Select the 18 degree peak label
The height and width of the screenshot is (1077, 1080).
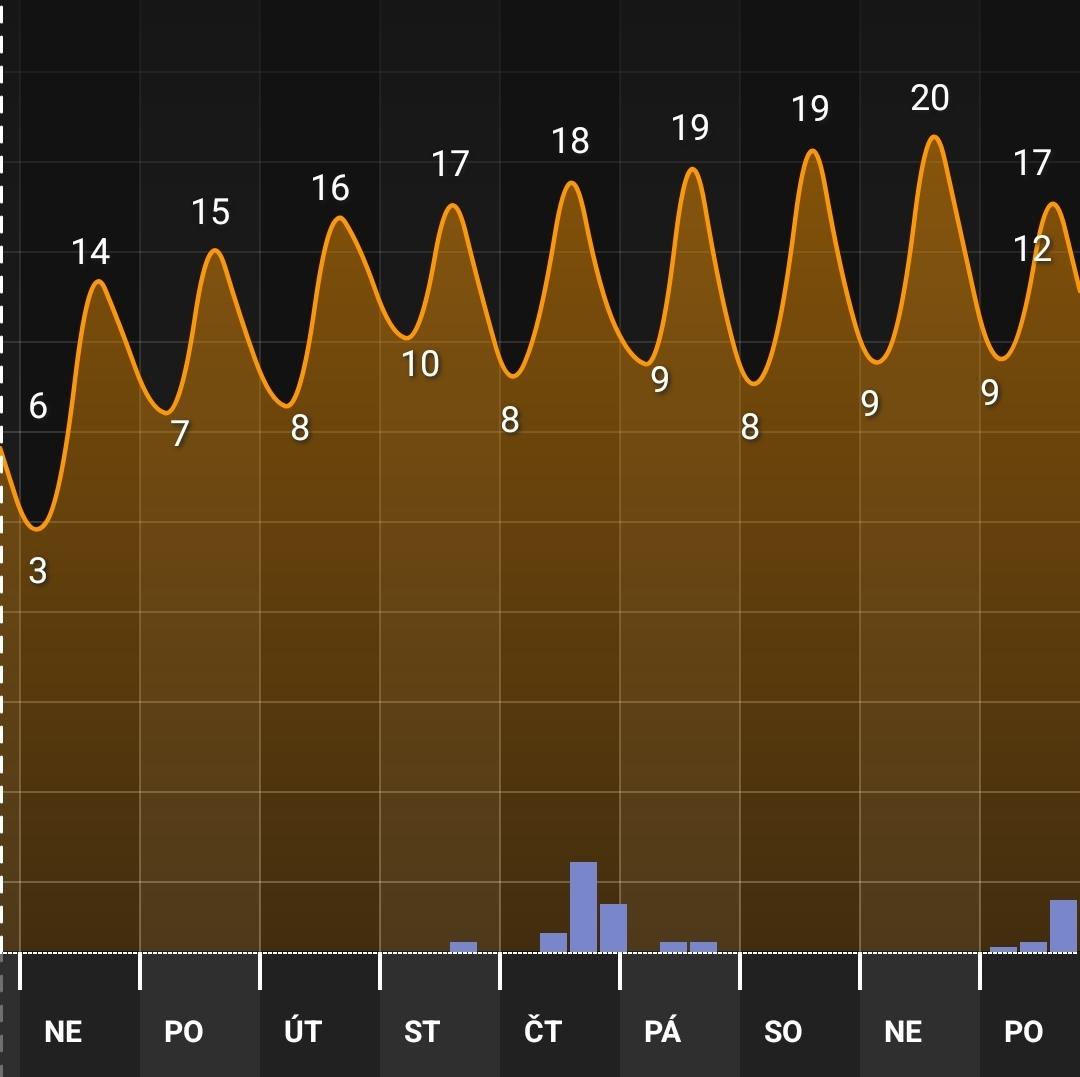[570, 141]
